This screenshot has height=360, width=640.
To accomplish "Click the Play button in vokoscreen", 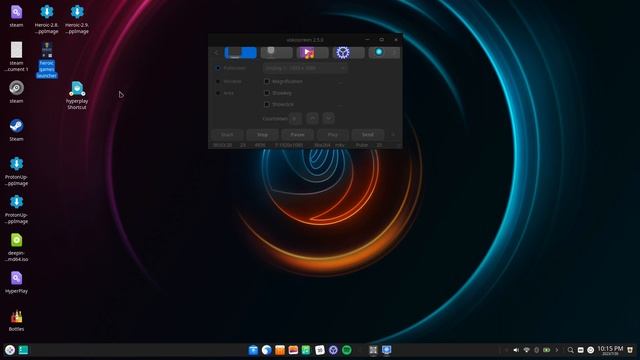I will click(333, 135).
